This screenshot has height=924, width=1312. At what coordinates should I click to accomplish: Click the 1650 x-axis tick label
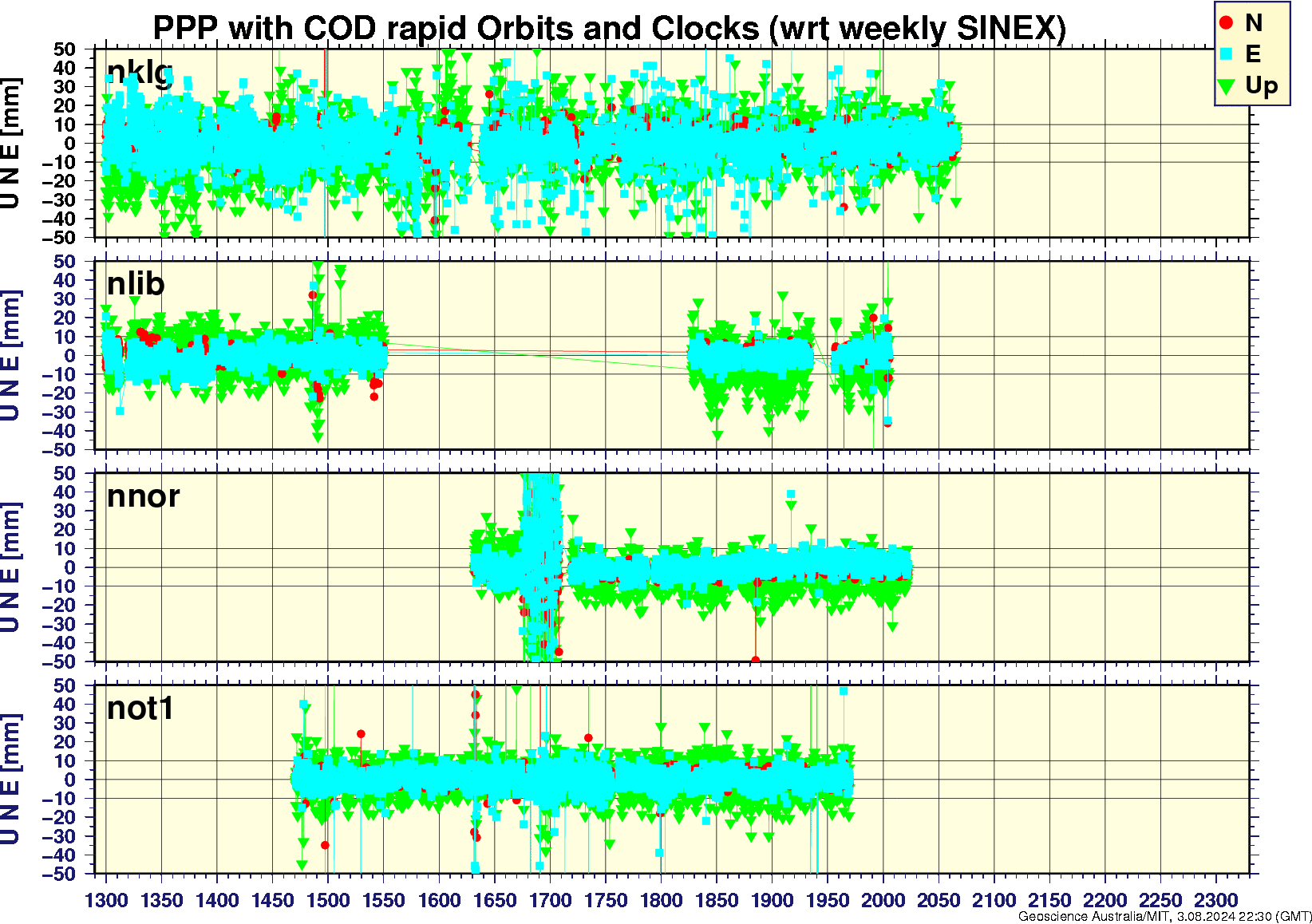(495, 900)
